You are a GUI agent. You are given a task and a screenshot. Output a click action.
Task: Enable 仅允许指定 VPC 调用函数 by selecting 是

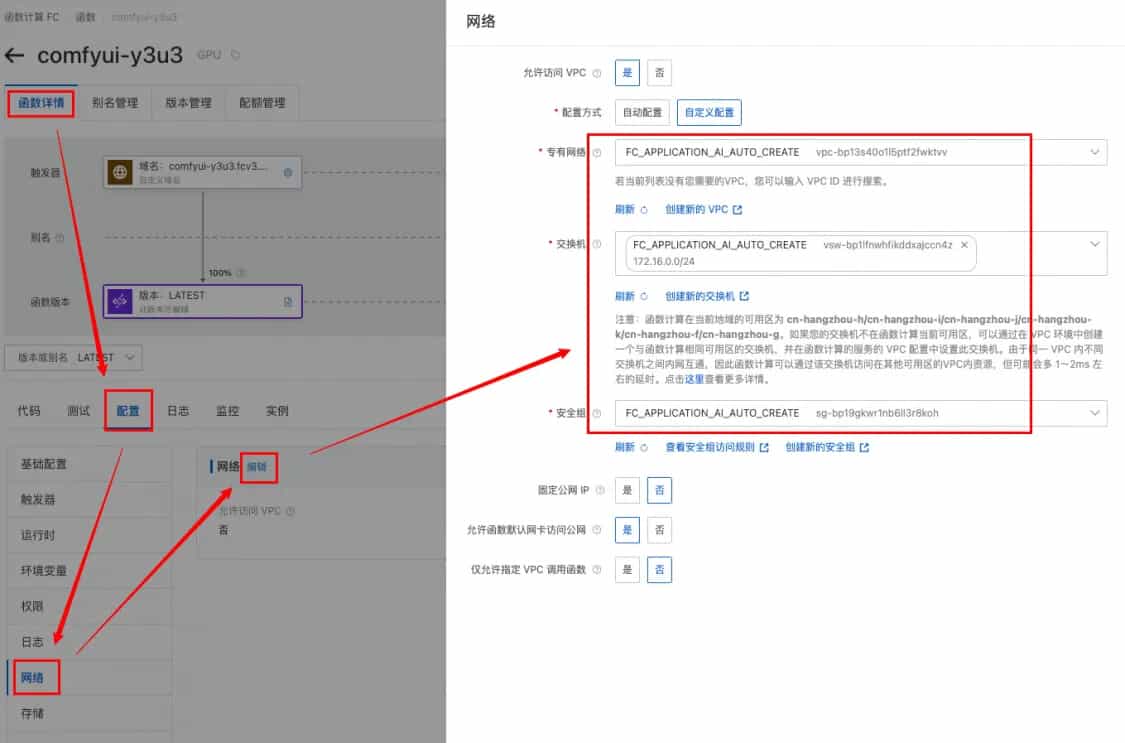click(x=628, y=569)
